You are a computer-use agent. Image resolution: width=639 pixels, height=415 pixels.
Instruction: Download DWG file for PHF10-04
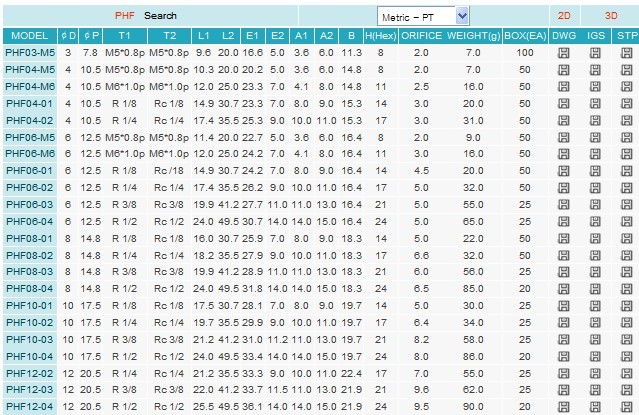564,356
